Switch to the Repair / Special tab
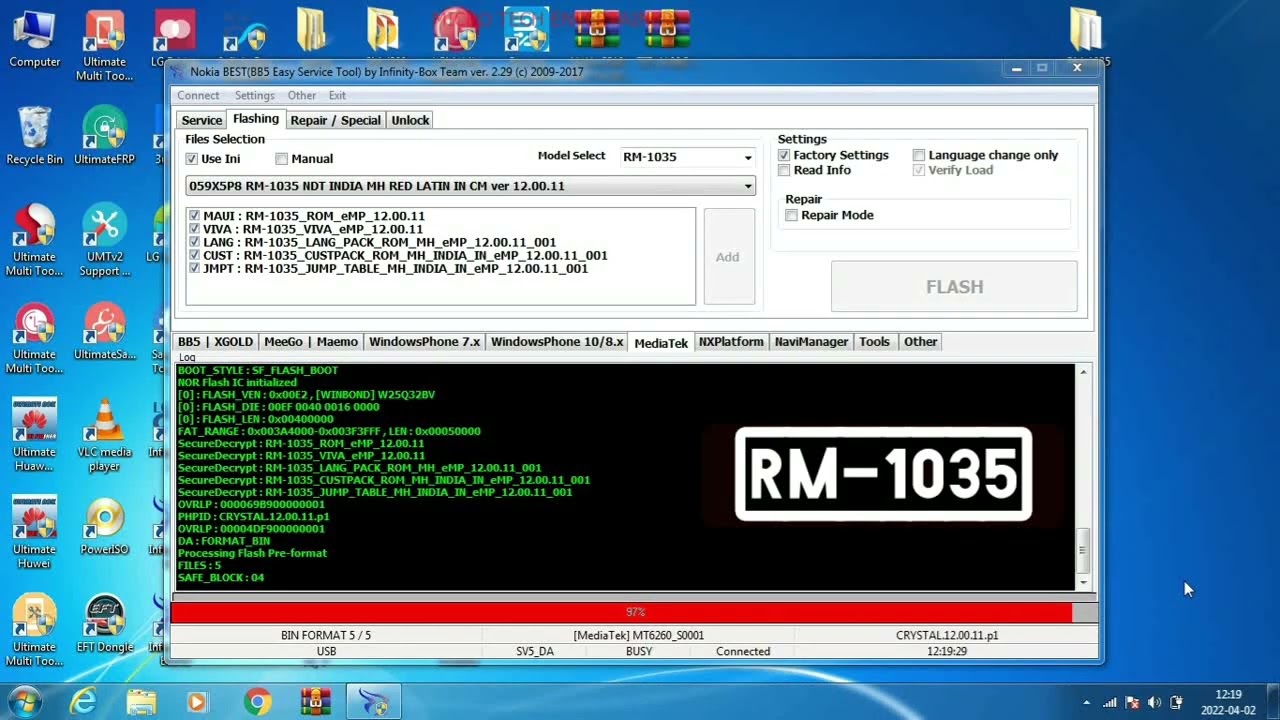This screenshot has width=1280, height=720. click(335, 120)
